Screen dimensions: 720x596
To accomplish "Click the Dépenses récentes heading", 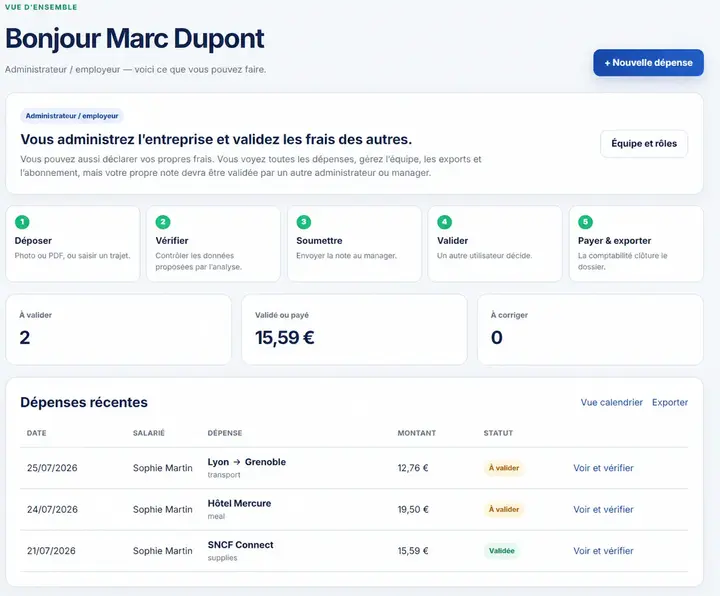I will [84, 402].
